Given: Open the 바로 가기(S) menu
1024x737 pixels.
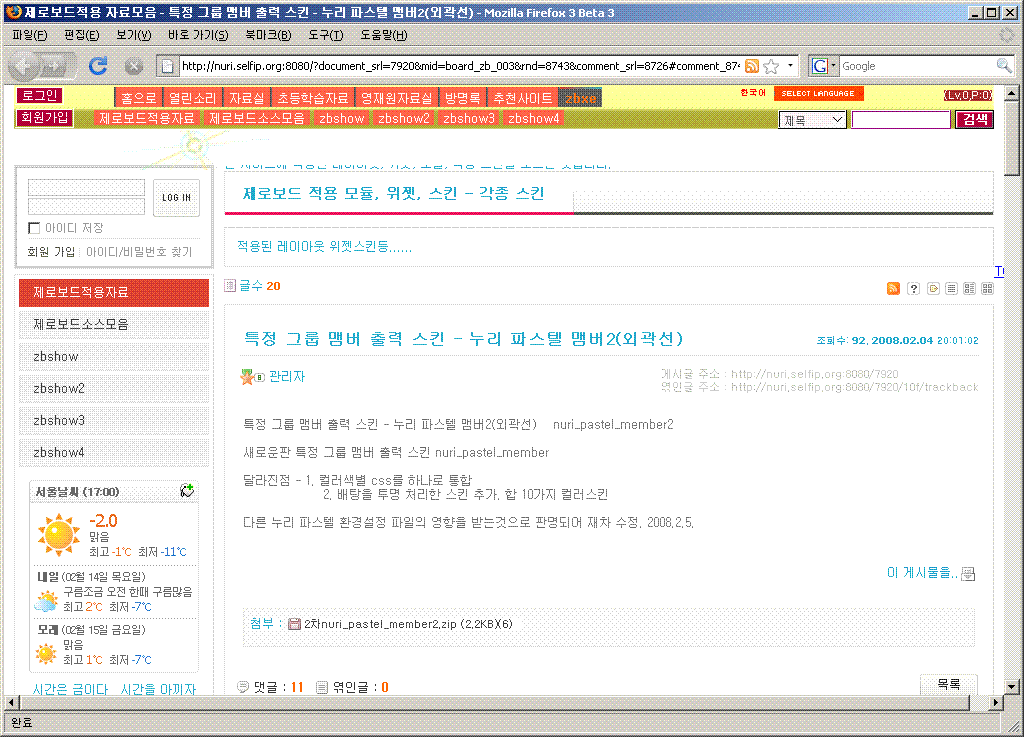Looking at the screenshot, I should (x=198, y=35).
